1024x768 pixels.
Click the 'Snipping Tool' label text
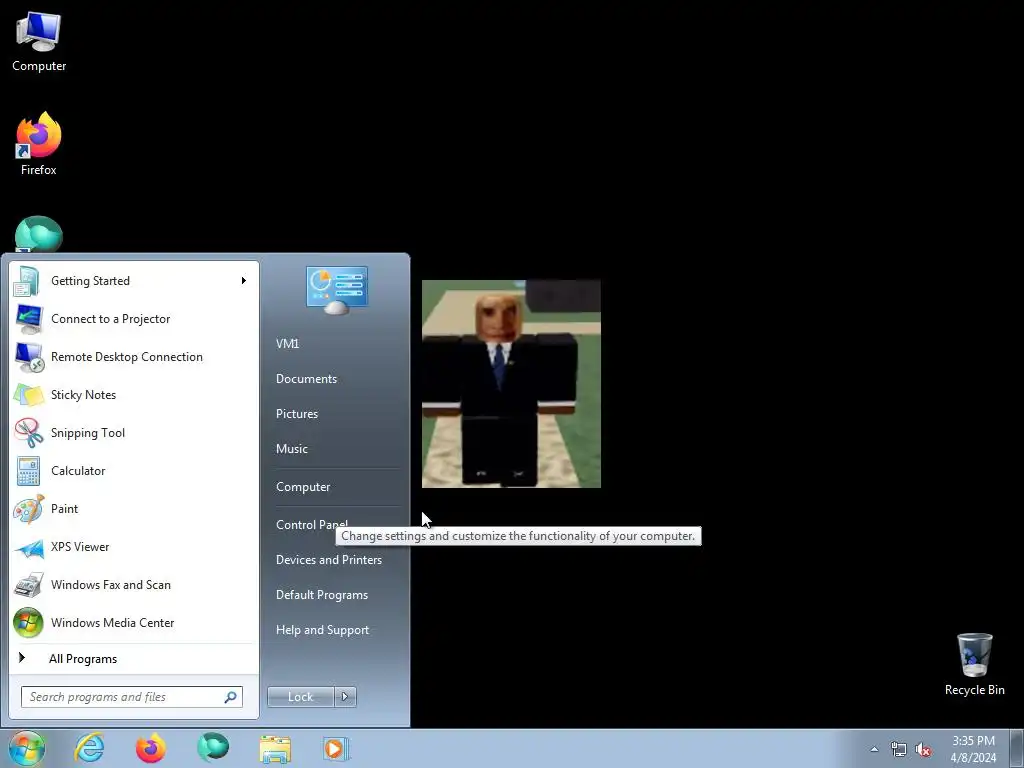(88, 432)
